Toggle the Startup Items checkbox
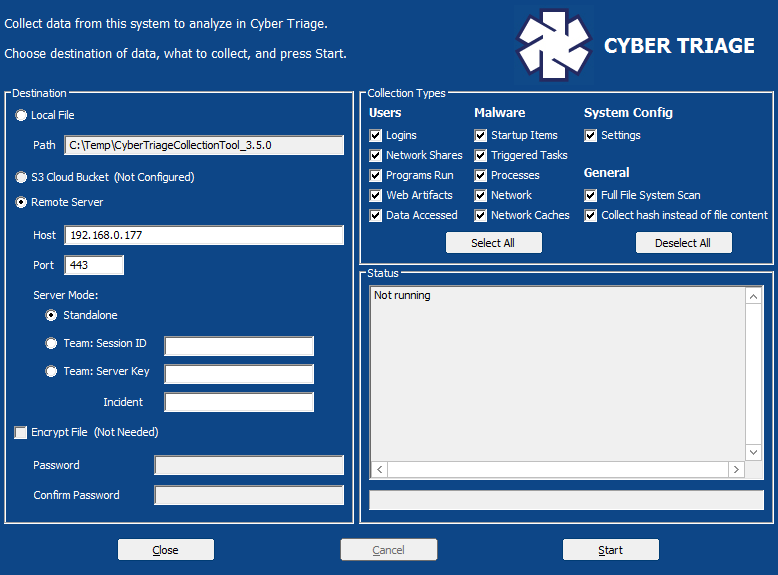 (481, 136)
